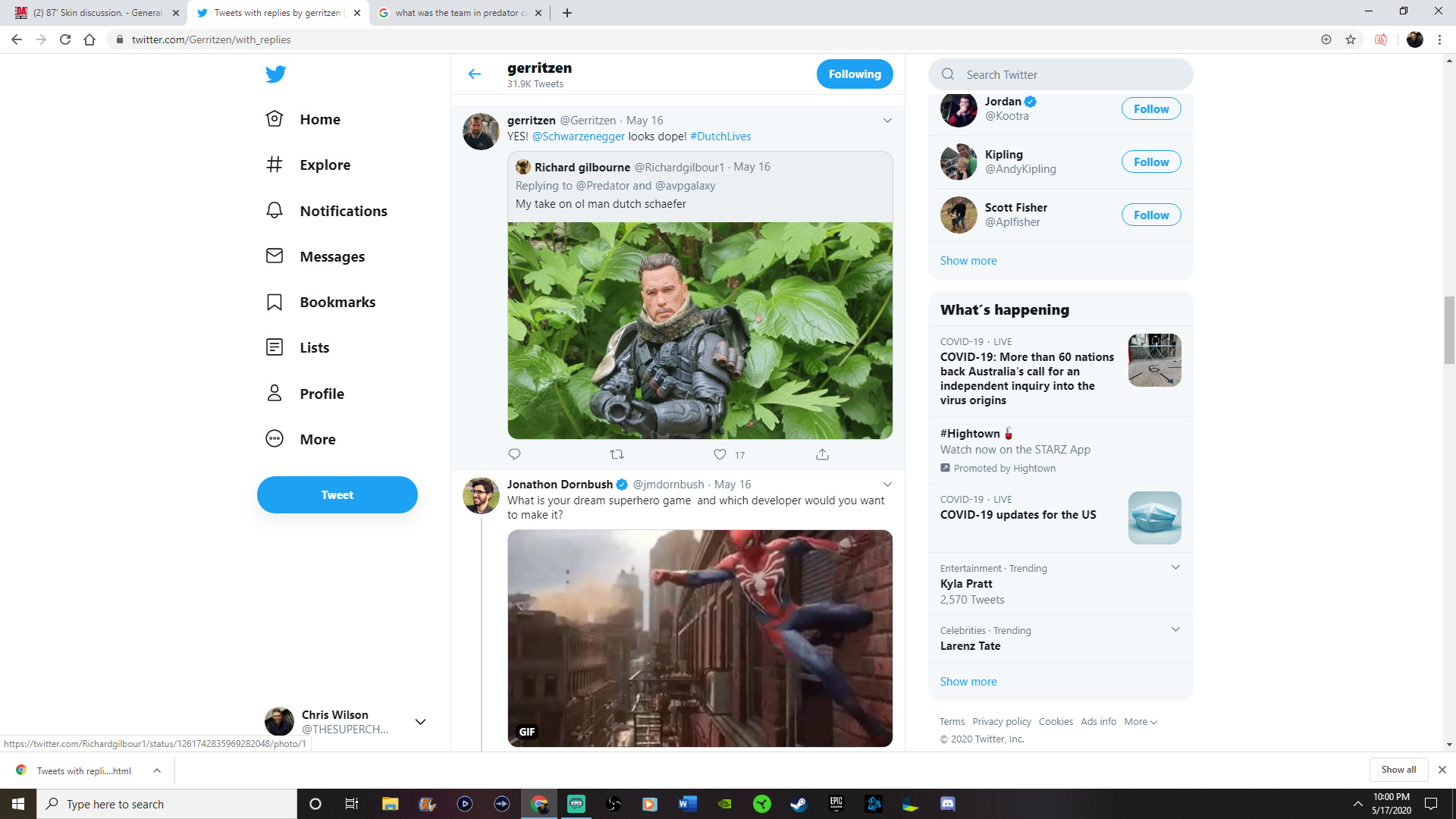This screenshot has height=819, width=1456.
Task: Click gerritzen's profile avatar on tweet
Action: 481,132
